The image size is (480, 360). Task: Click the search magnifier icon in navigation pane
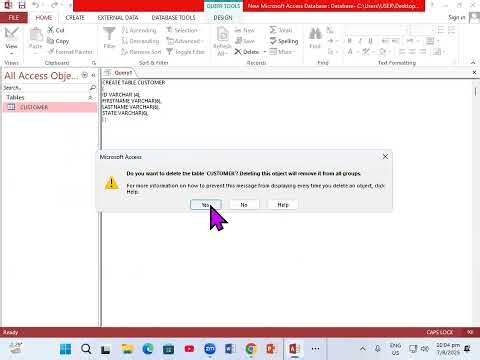pyautogui.click(x=93, y=88)
